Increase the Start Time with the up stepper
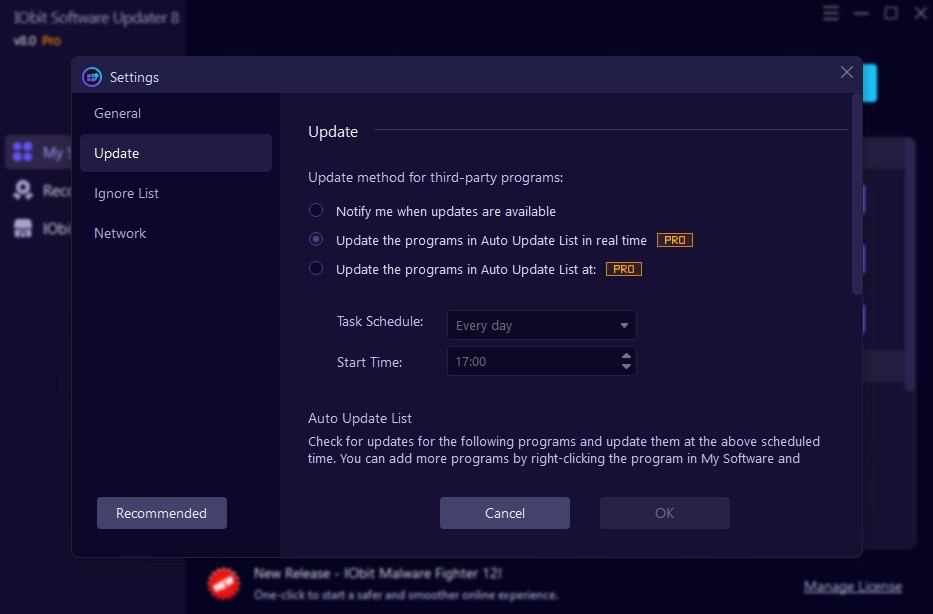 (x=627, y=355)
